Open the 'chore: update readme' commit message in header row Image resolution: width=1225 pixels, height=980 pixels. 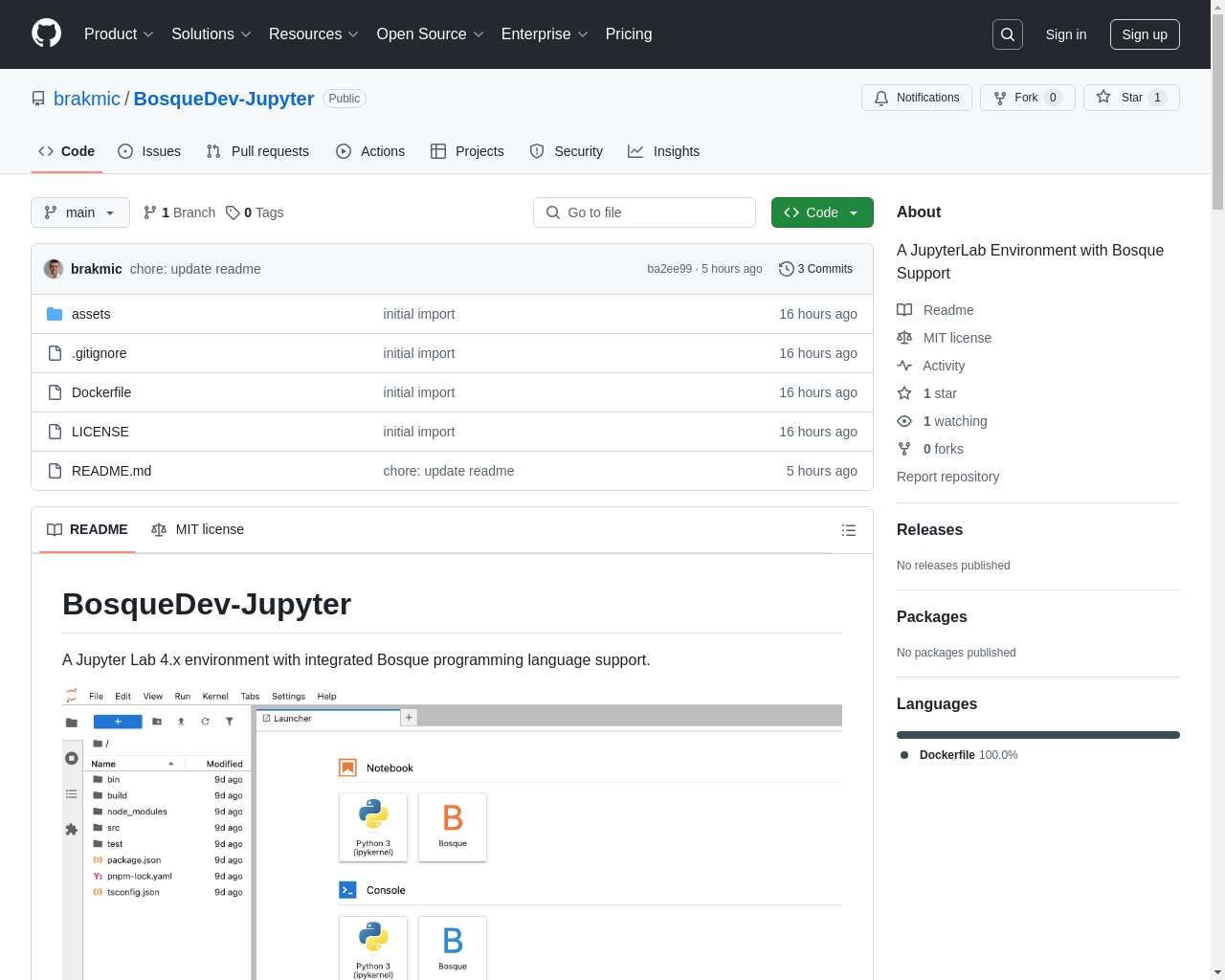pos(195,269)
